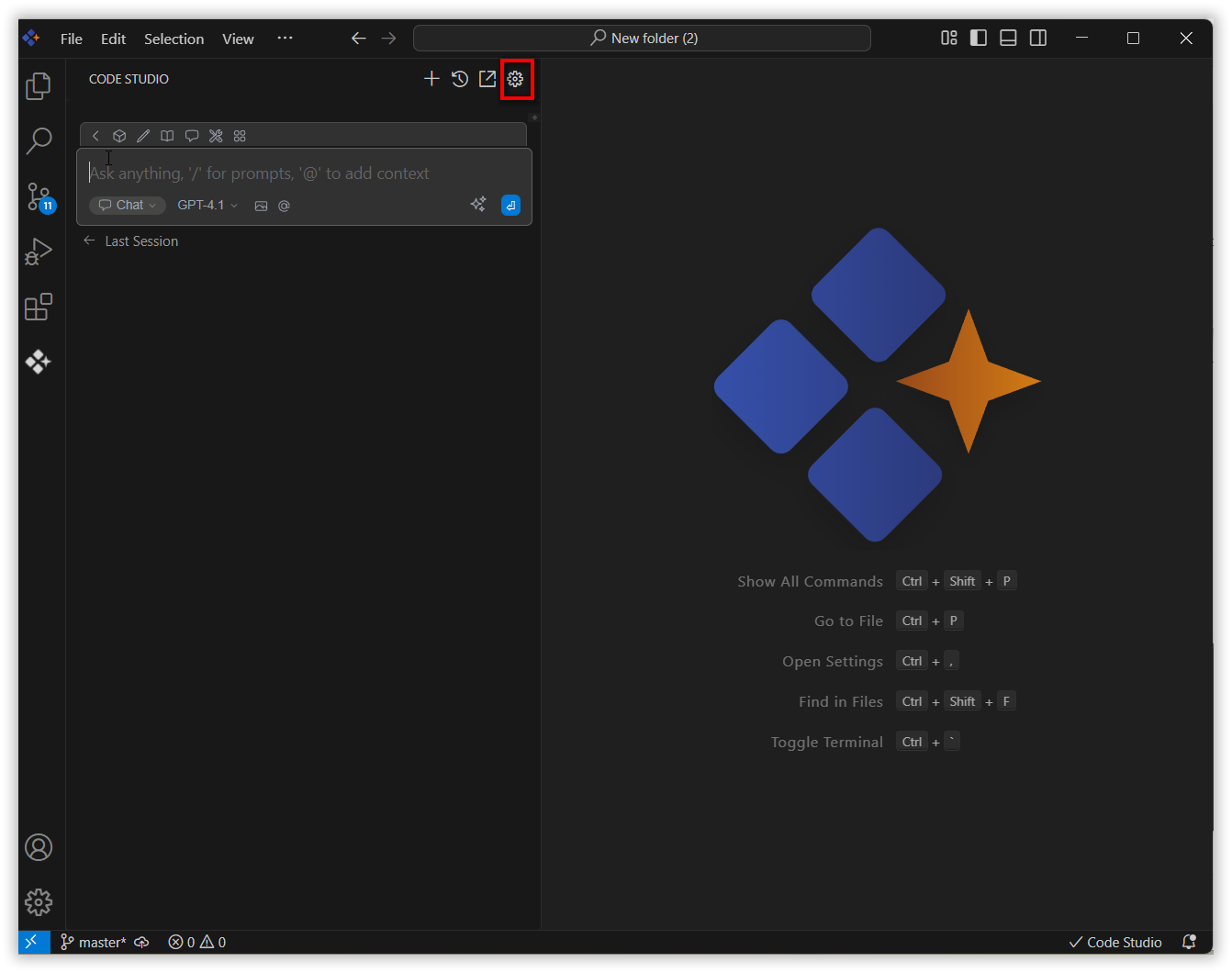The height and width of the screenshot is (973, 1232).
Task: Click the Code Studio status bar item
Action: click(x=1115, y=942)
